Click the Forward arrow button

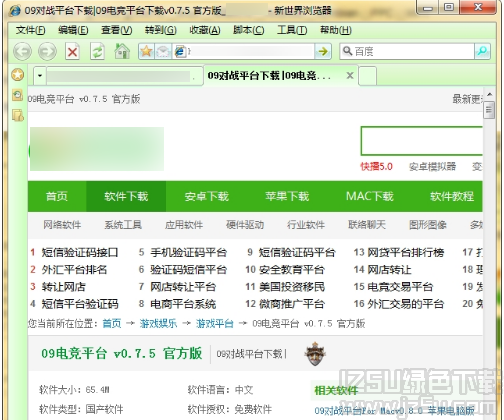point(47,51)
